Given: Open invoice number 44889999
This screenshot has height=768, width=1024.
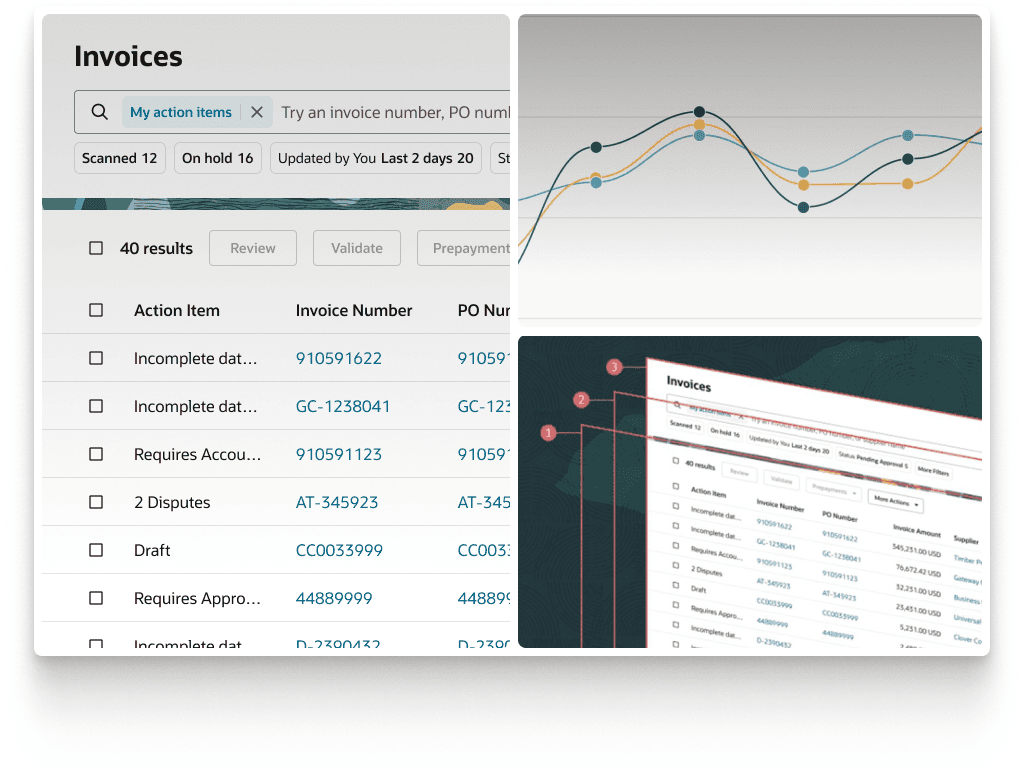Looking at the screenshot, I should tap(334, 598).
